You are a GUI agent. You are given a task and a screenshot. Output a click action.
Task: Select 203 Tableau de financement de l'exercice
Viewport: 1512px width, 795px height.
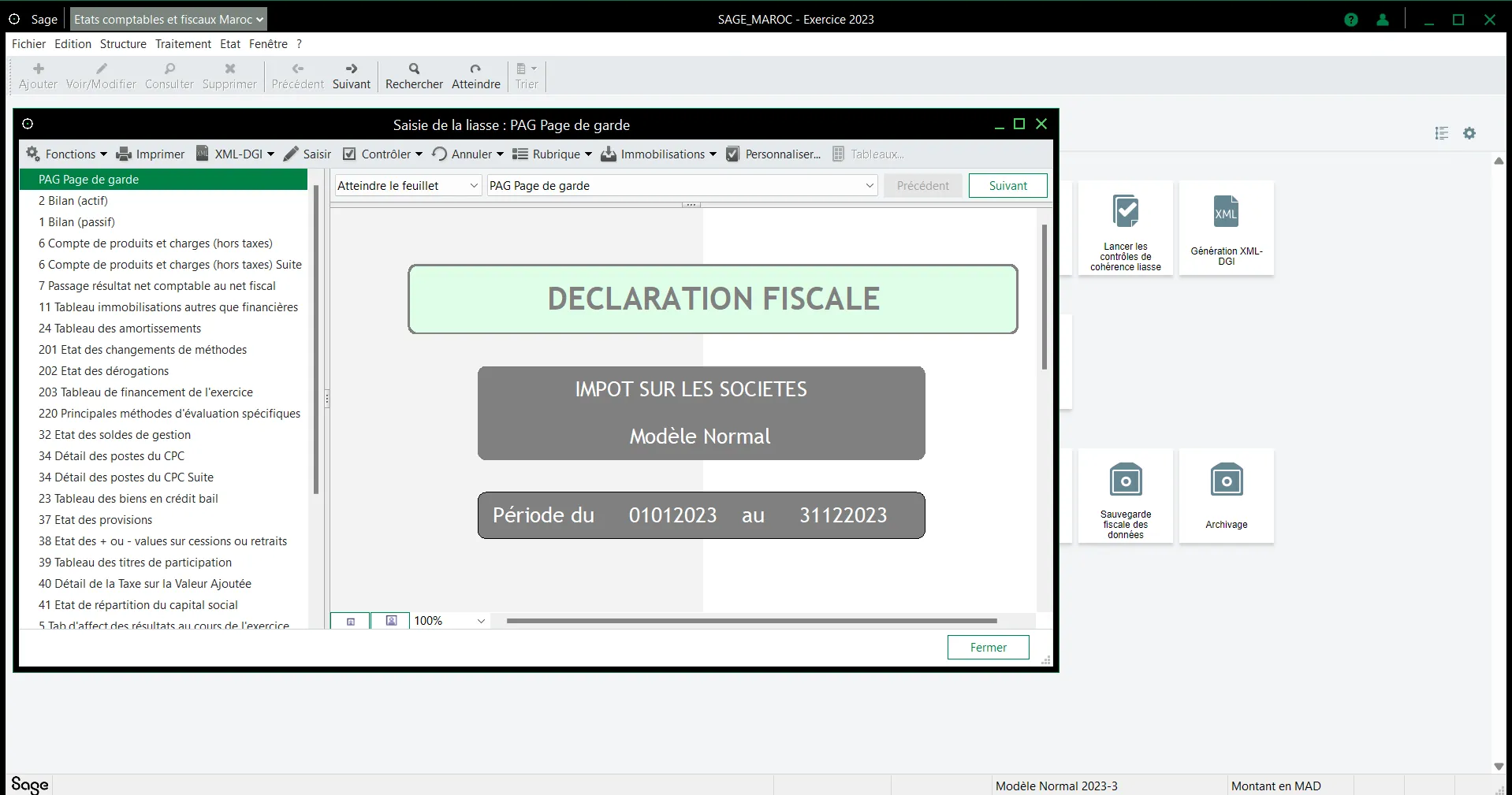click(163, 392)
